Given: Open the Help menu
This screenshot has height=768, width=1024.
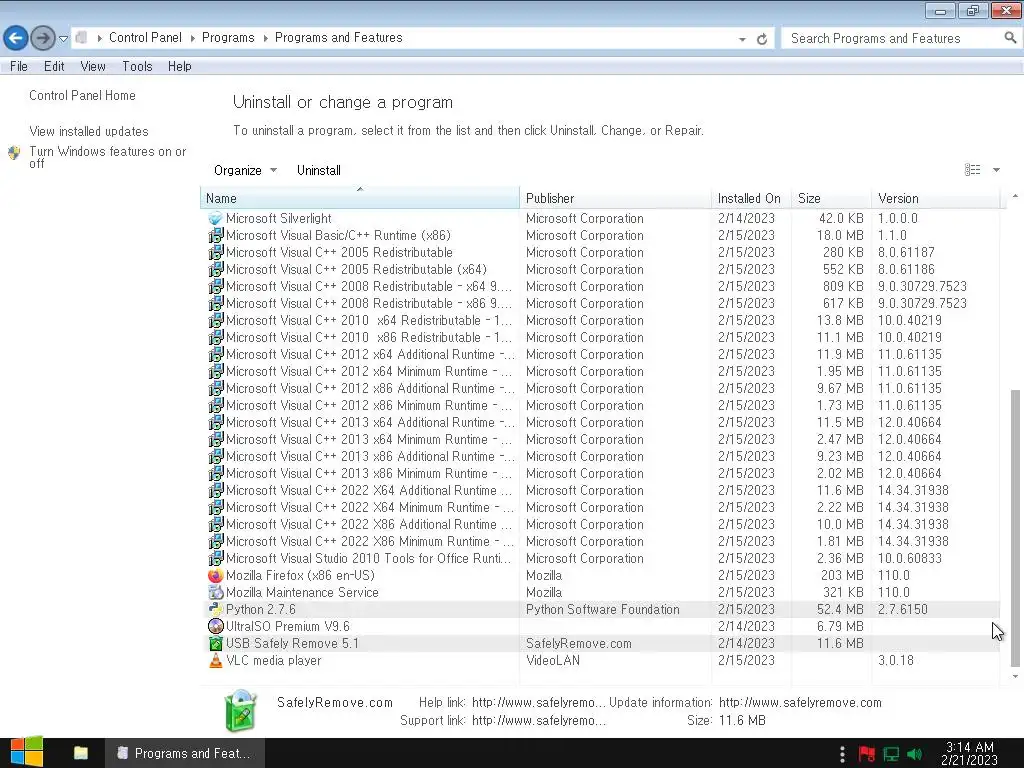Looking at the screenshot, I should click(x=180, y=66).
